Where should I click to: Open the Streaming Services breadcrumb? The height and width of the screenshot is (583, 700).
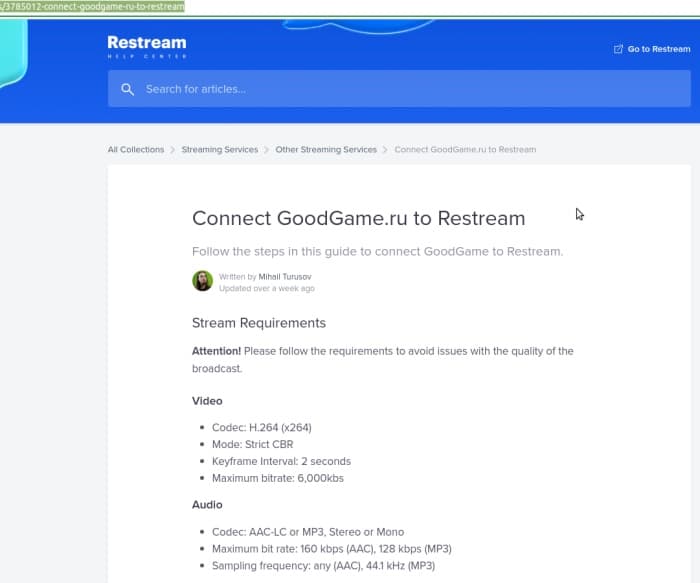click(x=220, y=150)
